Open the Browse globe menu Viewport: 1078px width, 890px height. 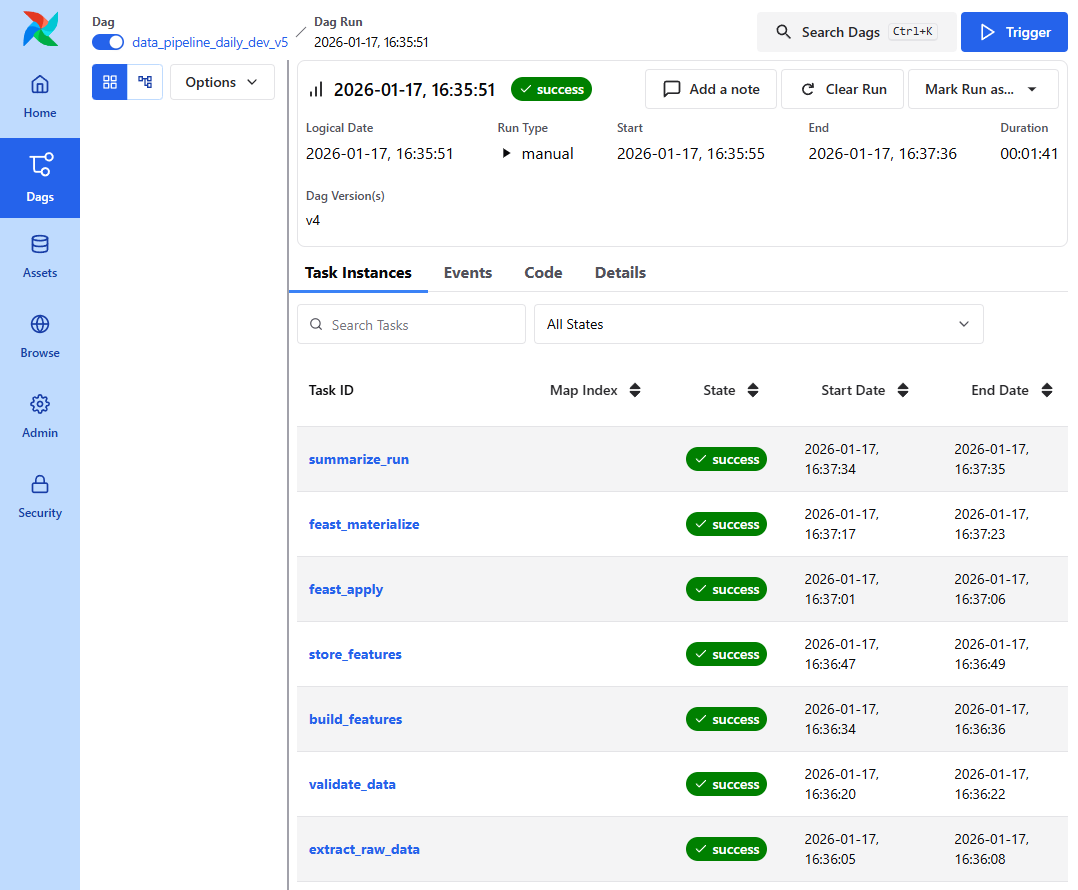pyautogui.click(x=40, y=337)
